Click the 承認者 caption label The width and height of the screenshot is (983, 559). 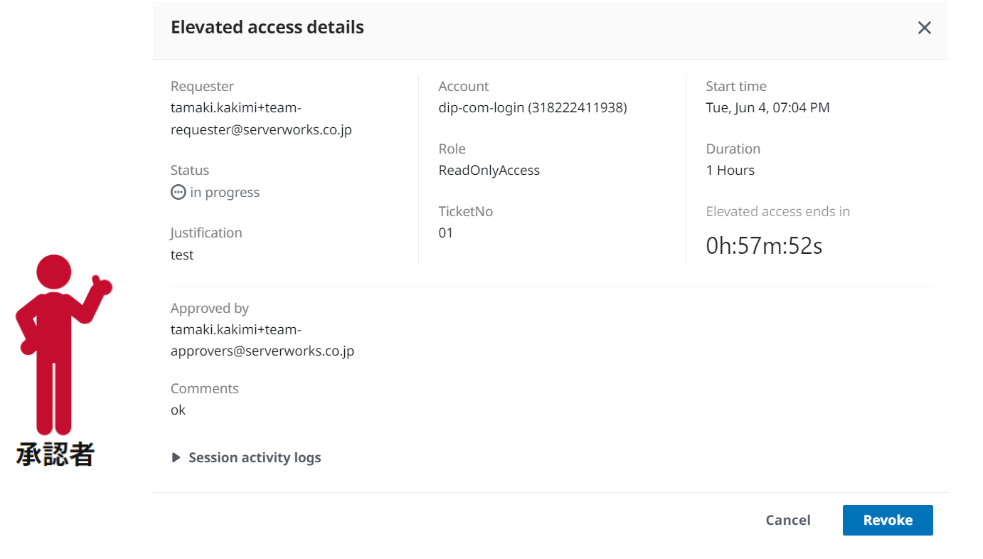55,454
